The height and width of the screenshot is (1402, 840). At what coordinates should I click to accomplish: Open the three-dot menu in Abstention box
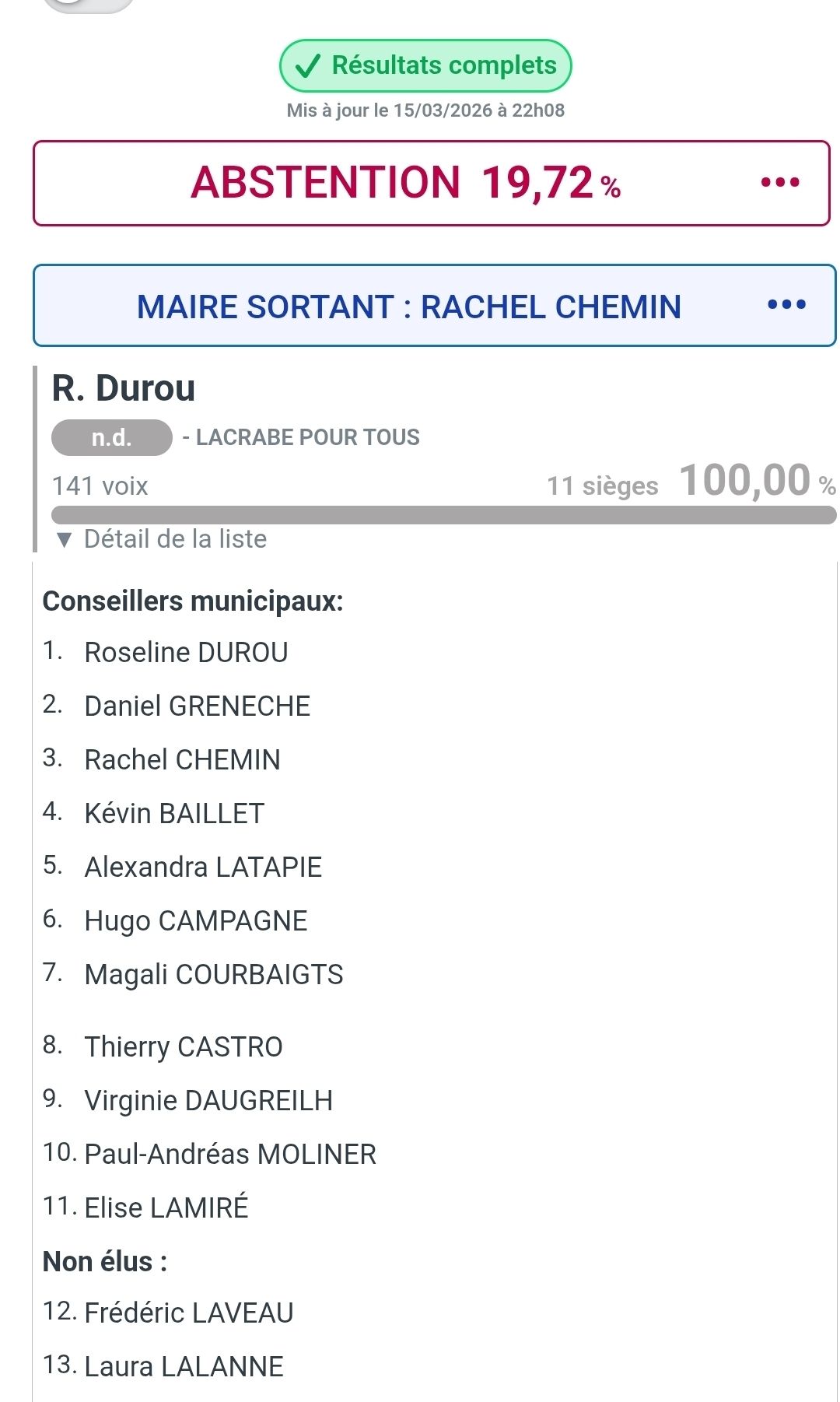[780, 183]
